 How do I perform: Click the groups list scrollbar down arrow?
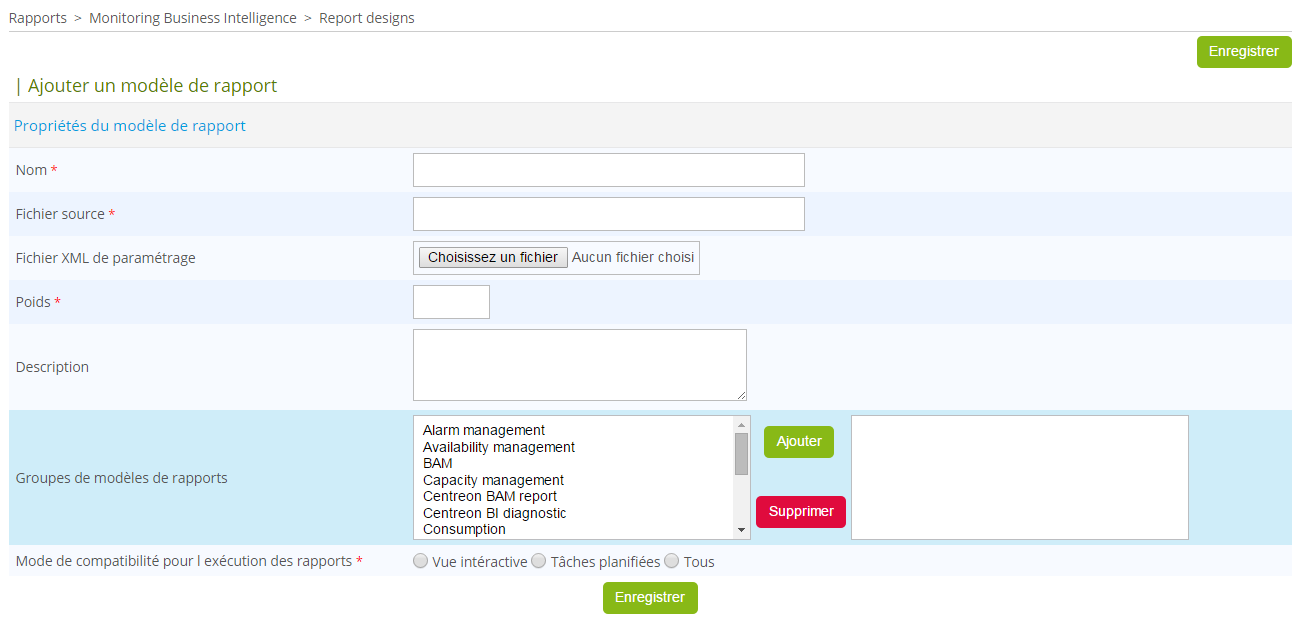point(740,530)
